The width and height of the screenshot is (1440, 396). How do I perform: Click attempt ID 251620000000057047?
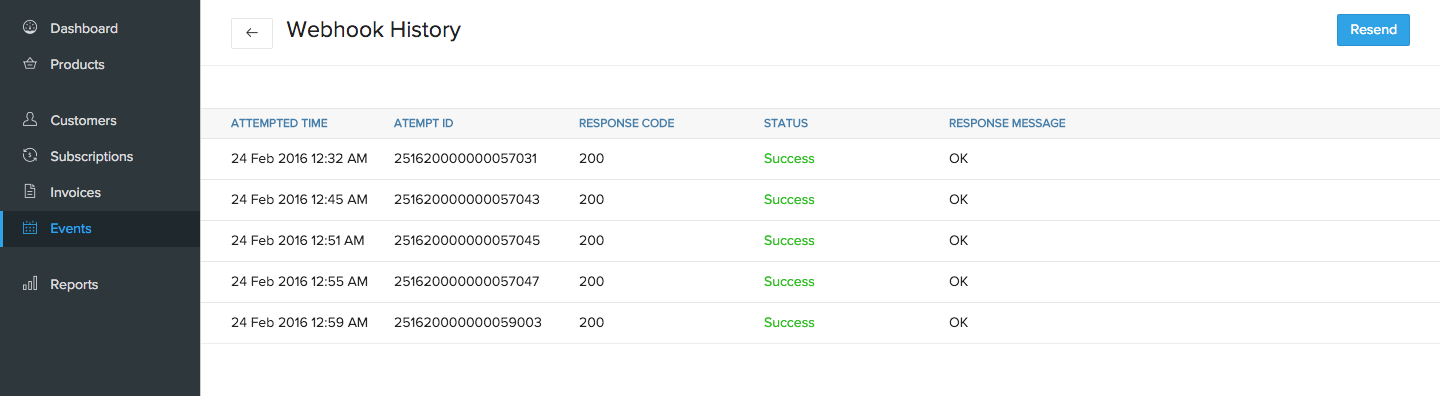(x=467, y=282)
